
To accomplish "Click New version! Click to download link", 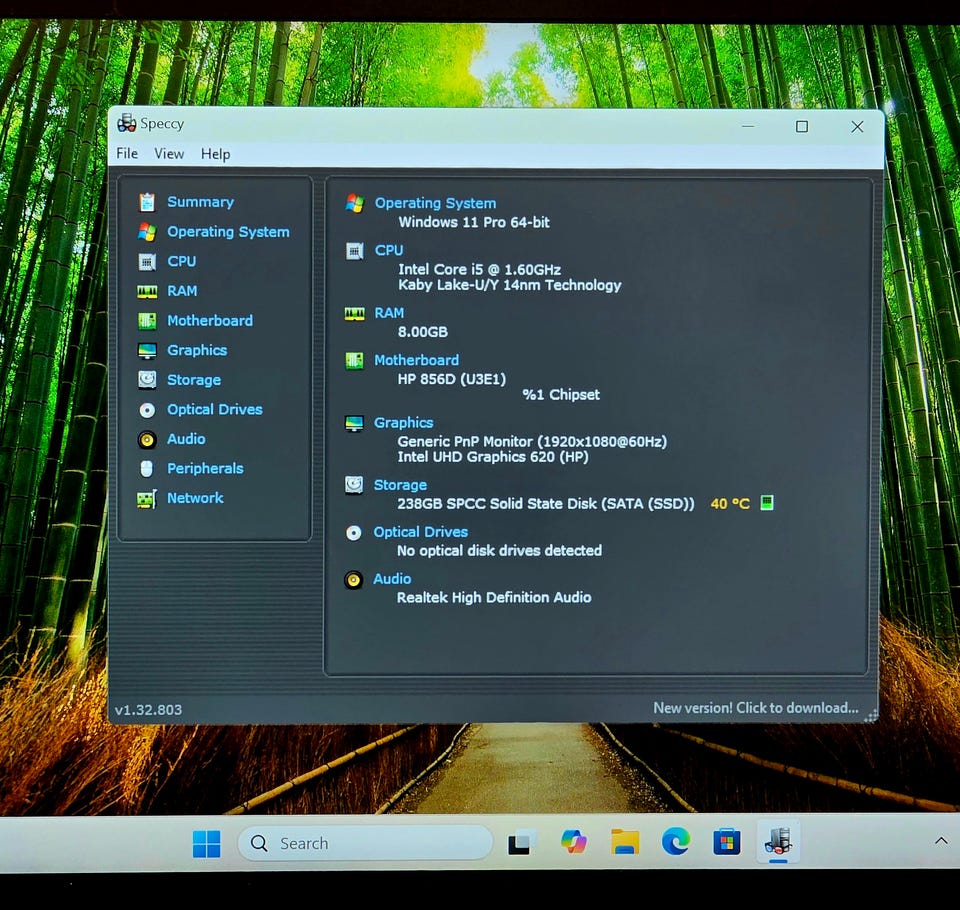I will click(x=756, y=708).
